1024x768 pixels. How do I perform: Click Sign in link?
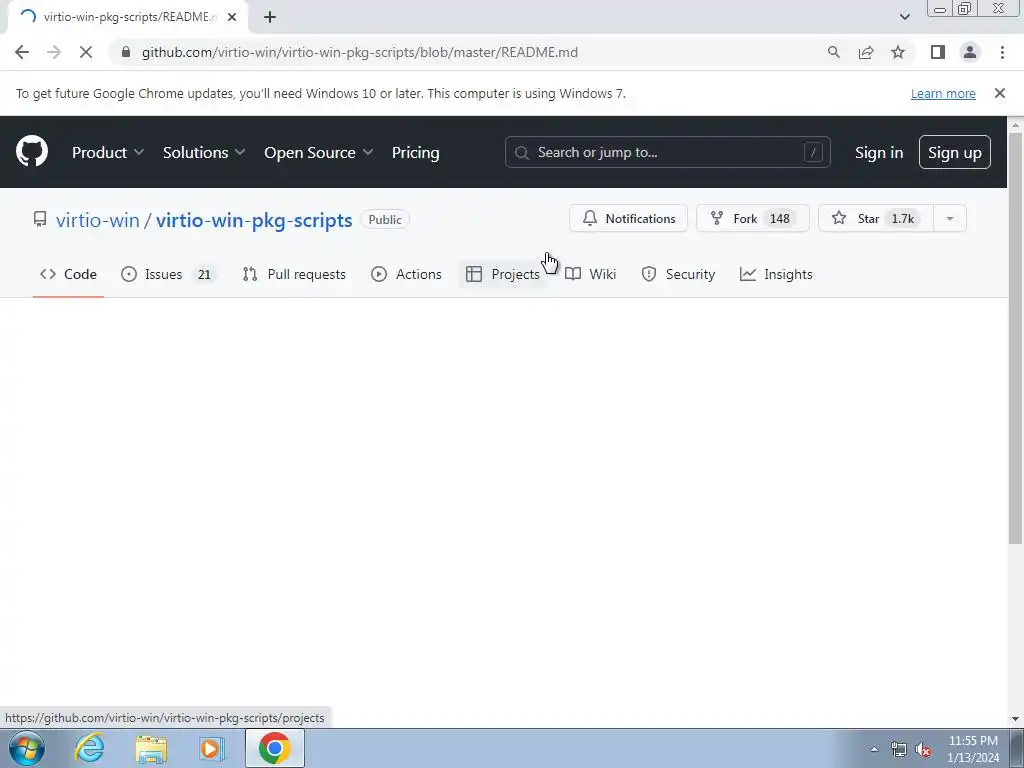pyautogui.click(x=879, y=152)
